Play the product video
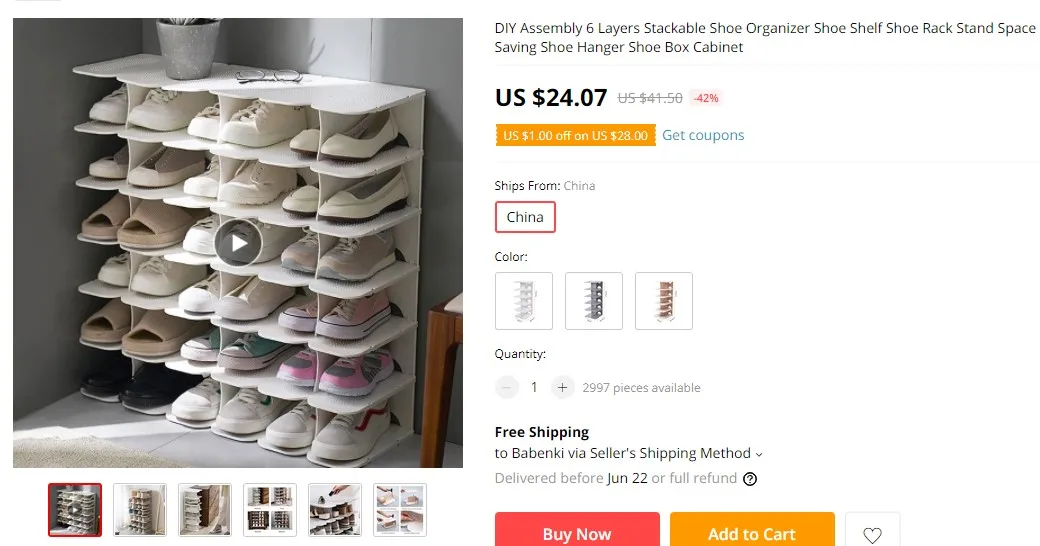This screenshot has width=1040, height=546. pyautogui.click(x=237, y=243)
